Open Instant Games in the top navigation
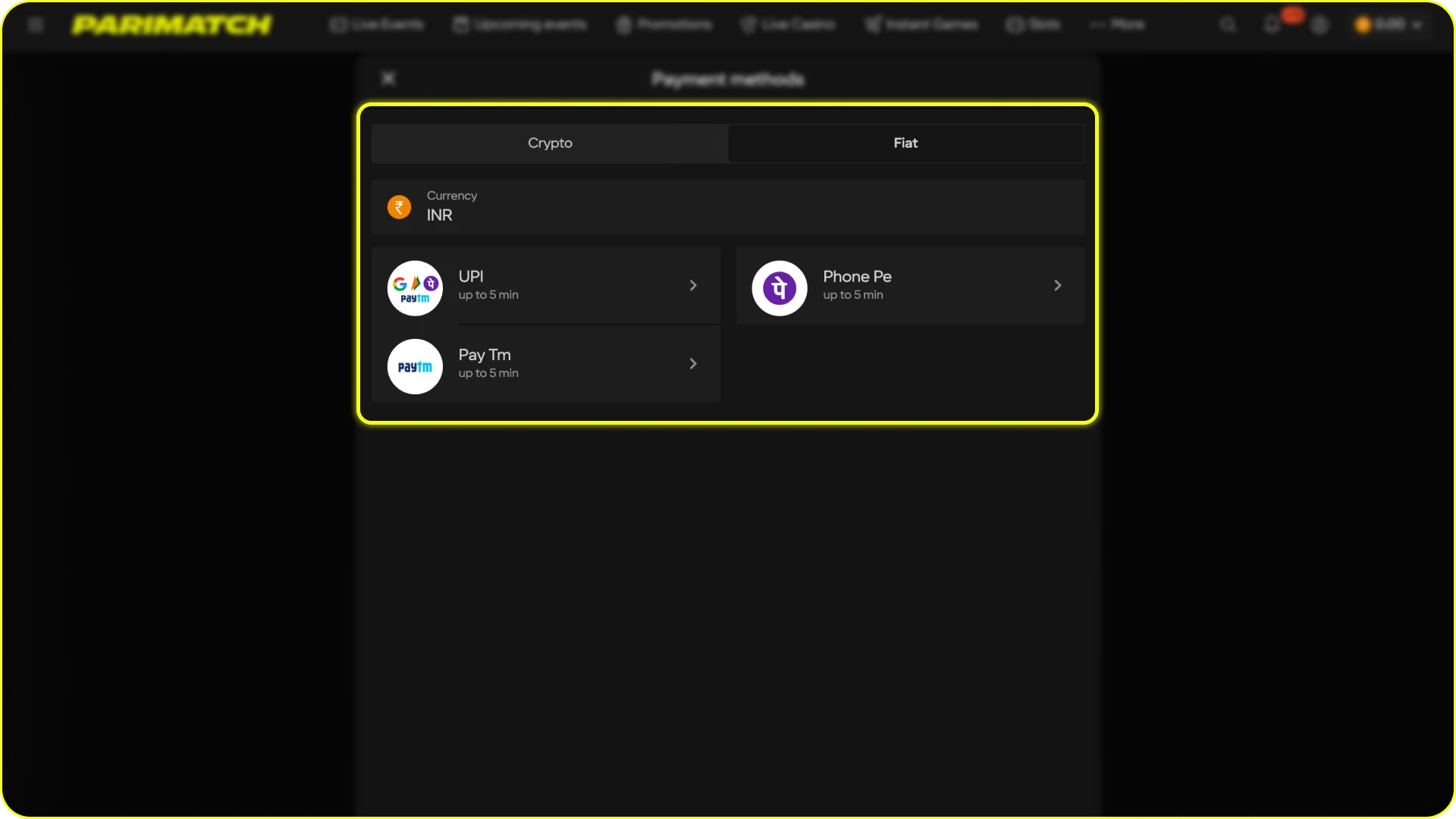The width and height of the screenshot is (1456, 819). [921, 25]
